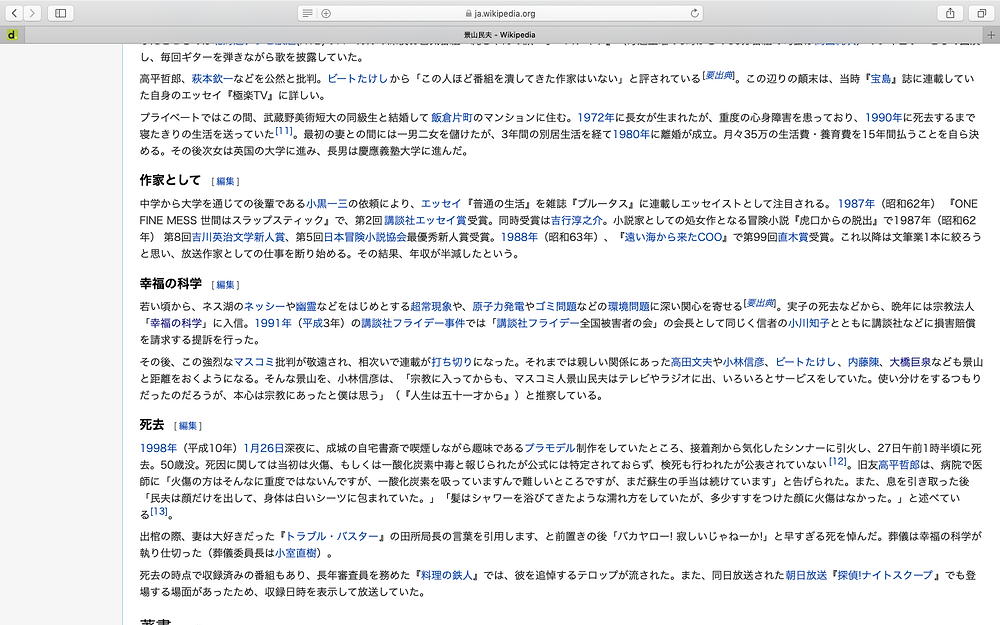Open the 小黒一三 link
1000x625 pixels.
327,204
